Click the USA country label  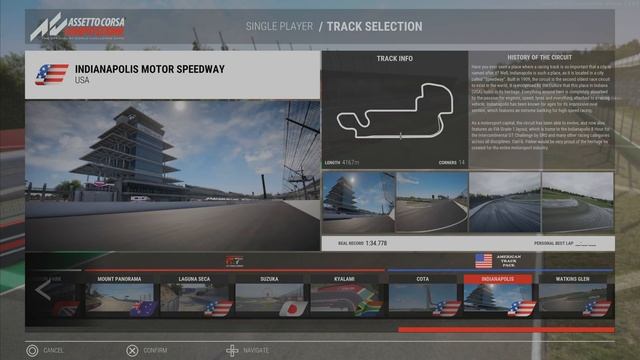[82, 80]
